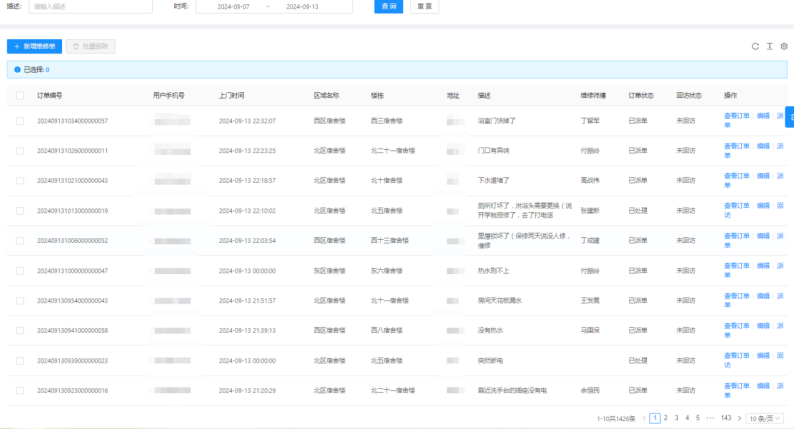The height and width of the screenshot is (429, 794).
Task: Go to pagination page 4
Action: pyautogui.click(x=687, y=418)
